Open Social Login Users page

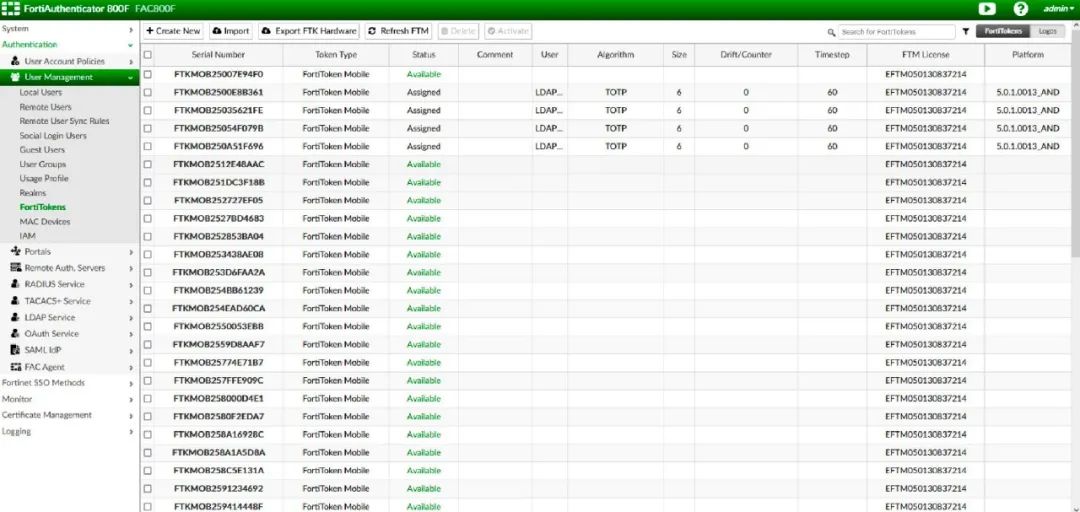point(53,136)
